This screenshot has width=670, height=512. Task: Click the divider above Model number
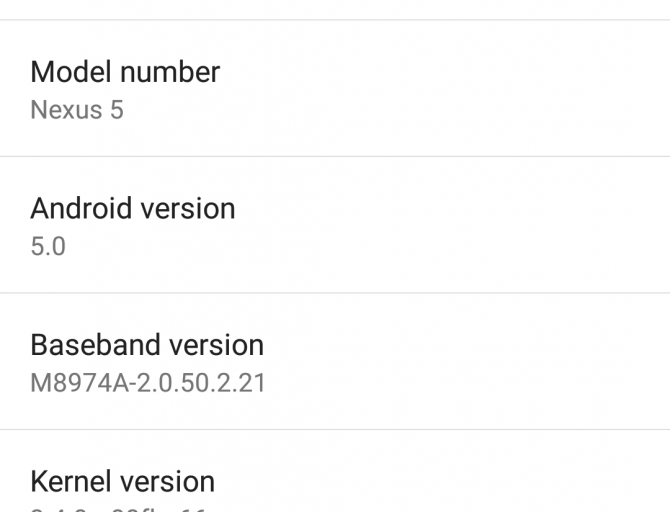(335, 20)
